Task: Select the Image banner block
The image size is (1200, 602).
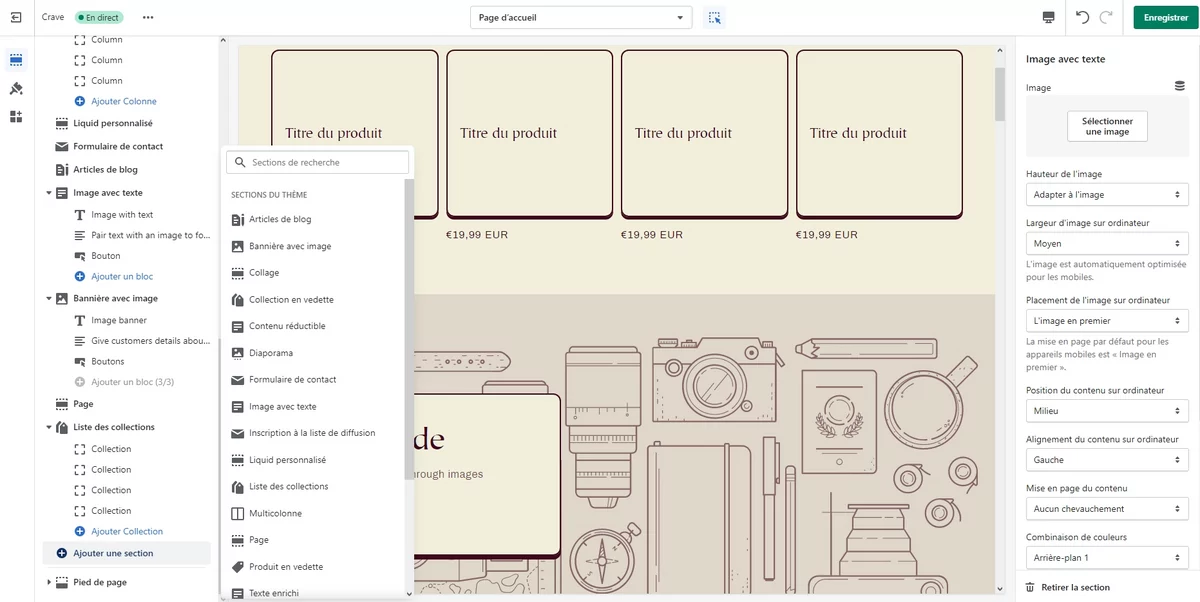Action: [119, 320]
